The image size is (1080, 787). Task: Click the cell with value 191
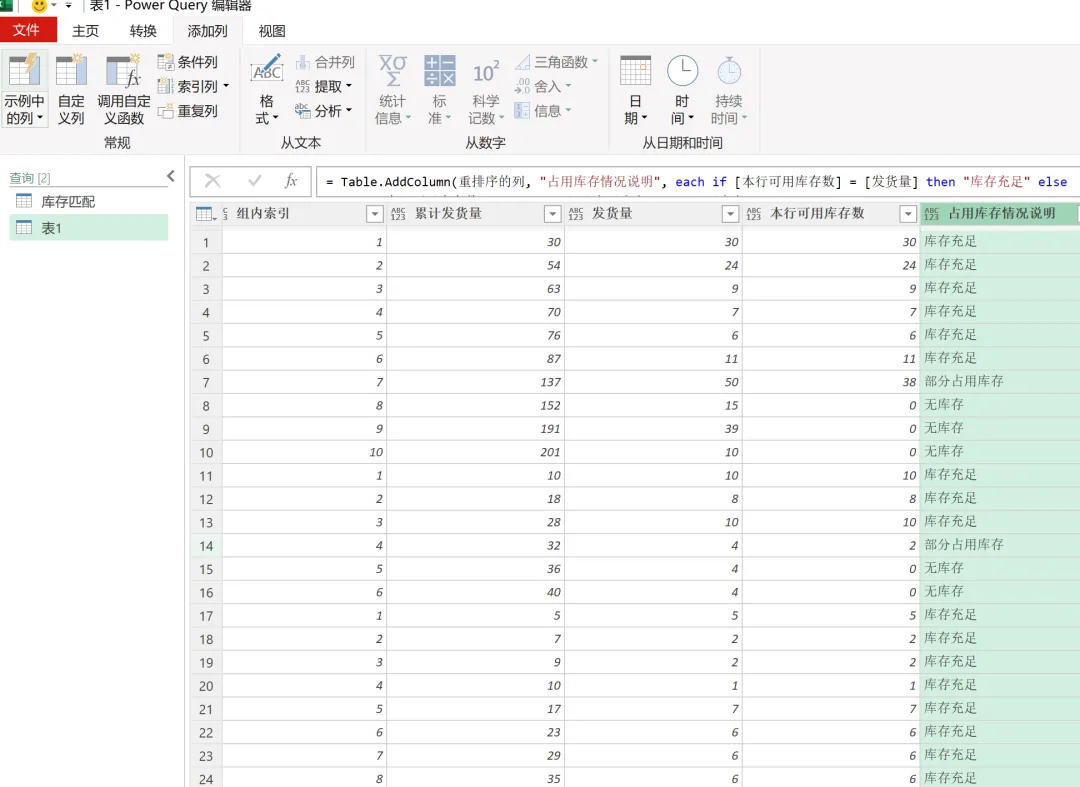(475, 428)
